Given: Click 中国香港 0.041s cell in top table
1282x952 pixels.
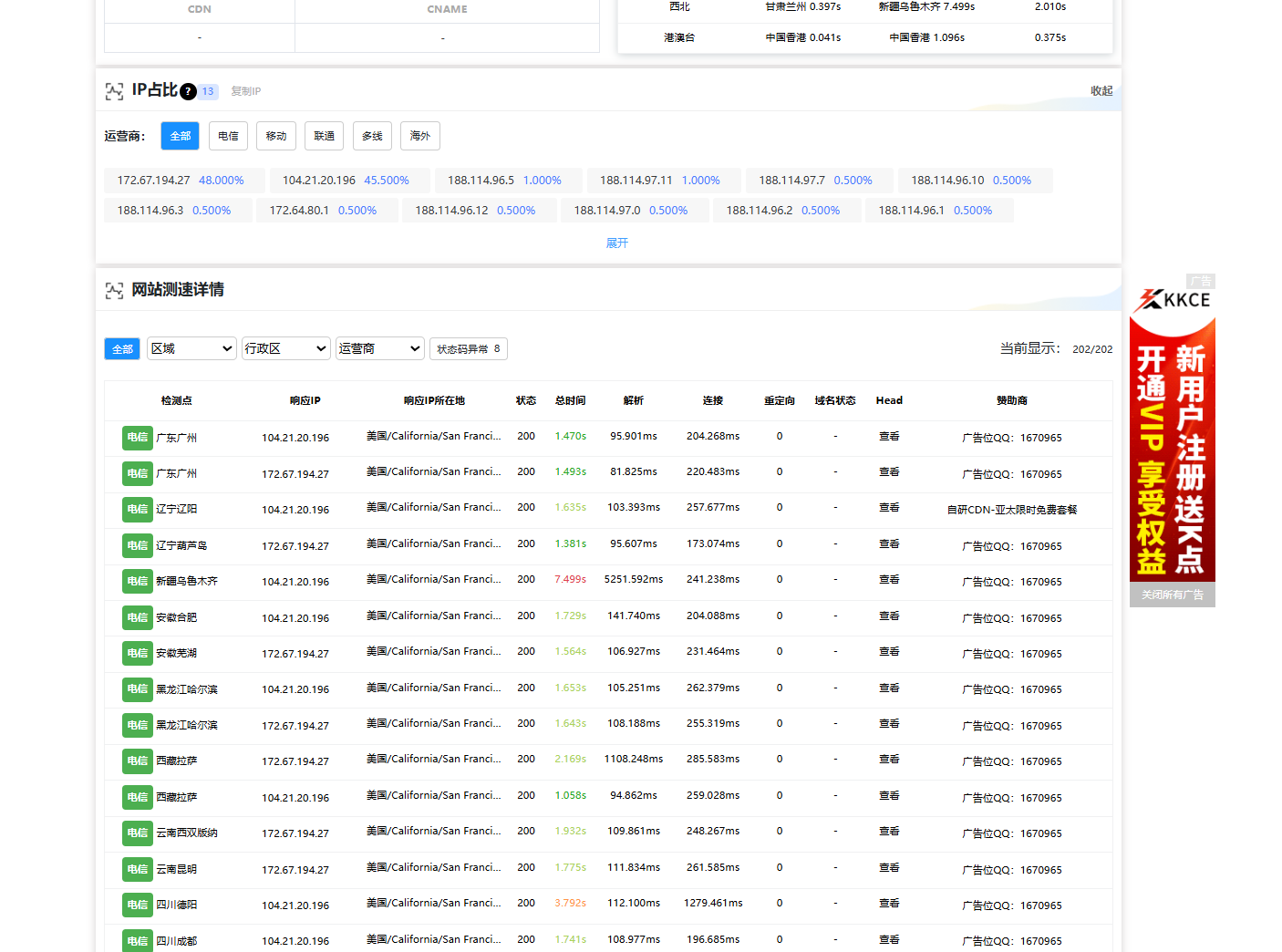Looking at the screenshot, I should [x=803, y=38].
